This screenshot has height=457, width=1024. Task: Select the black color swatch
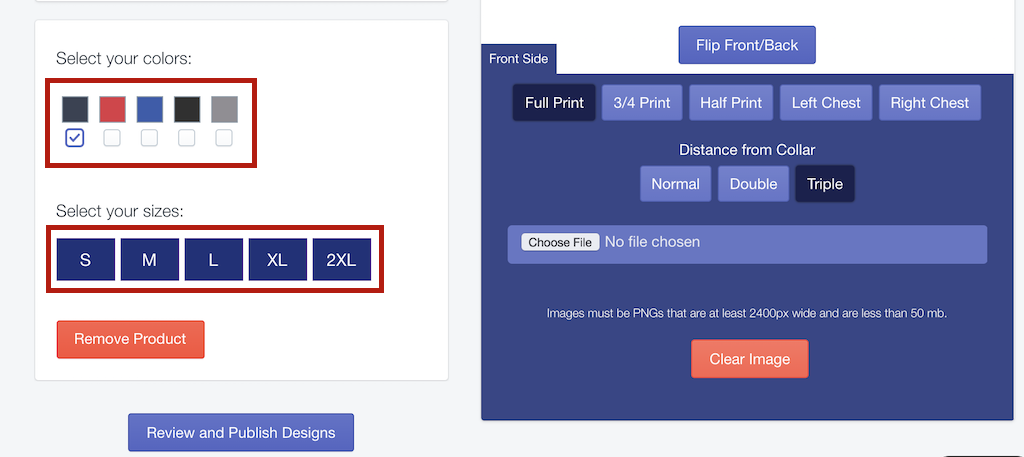coord(187,110)
